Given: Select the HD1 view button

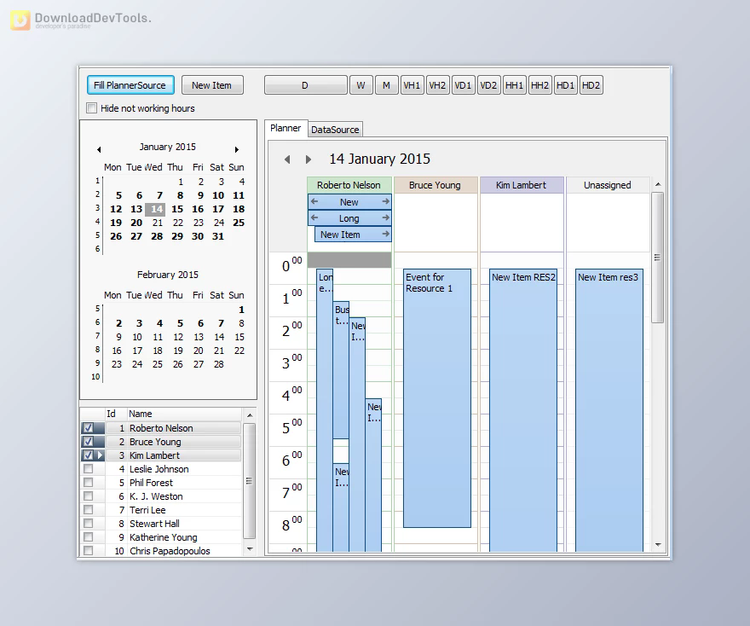Looking at the screenshot, I should [565, 86].
